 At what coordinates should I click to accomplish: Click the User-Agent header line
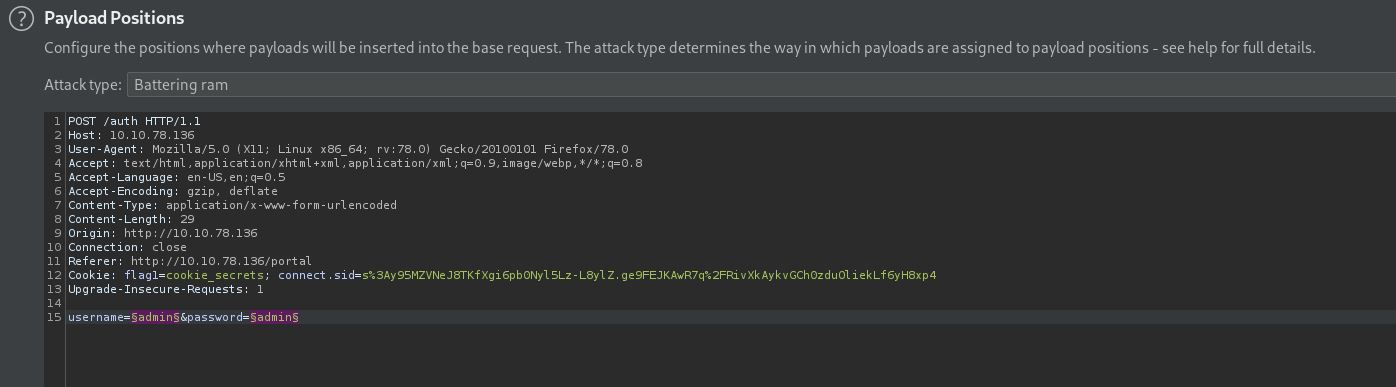point(348,149)
